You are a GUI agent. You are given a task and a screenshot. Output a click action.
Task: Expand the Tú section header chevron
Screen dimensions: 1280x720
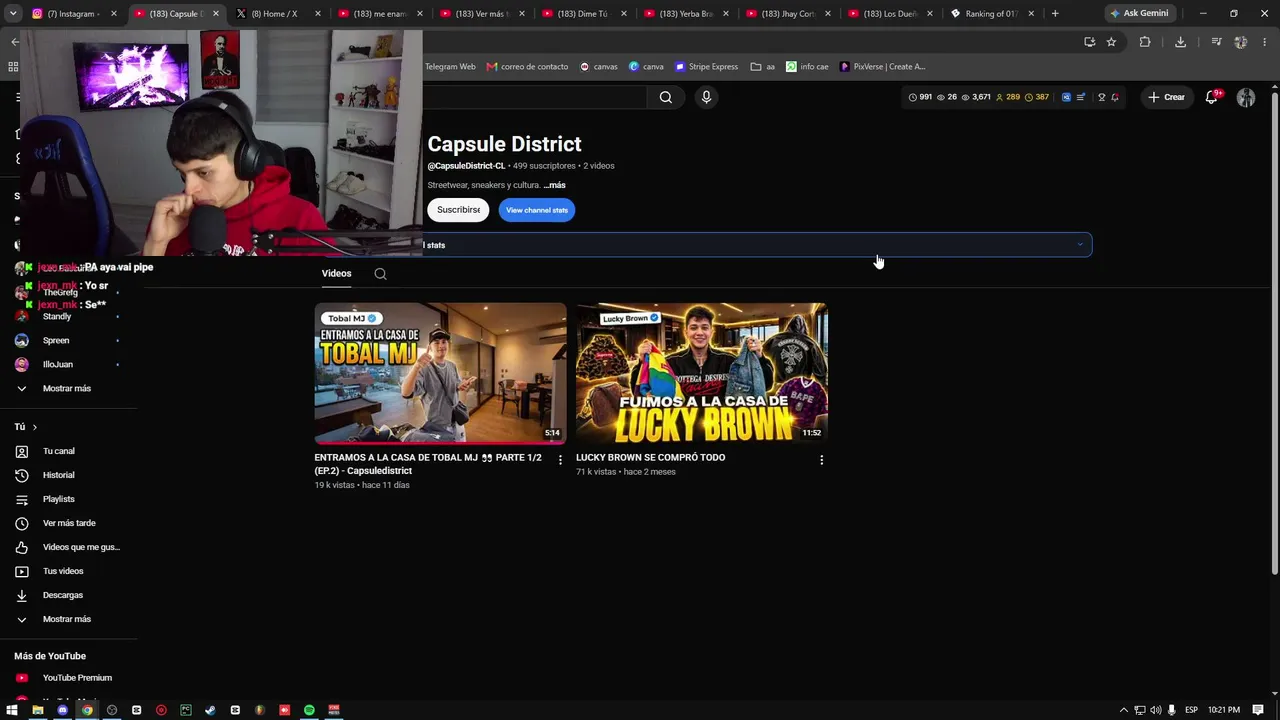(34, 427)
